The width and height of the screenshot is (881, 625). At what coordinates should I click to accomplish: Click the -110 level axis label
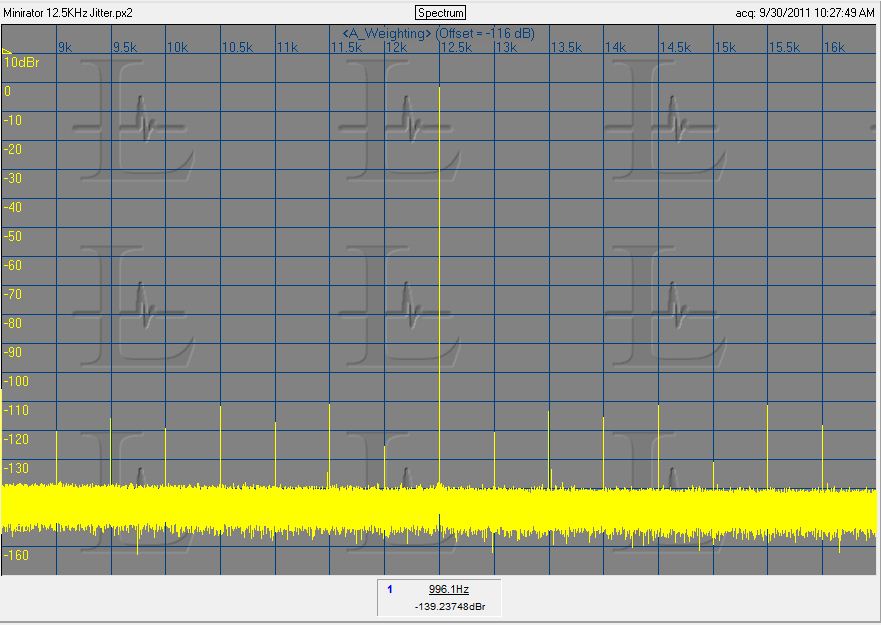(16, 410)
